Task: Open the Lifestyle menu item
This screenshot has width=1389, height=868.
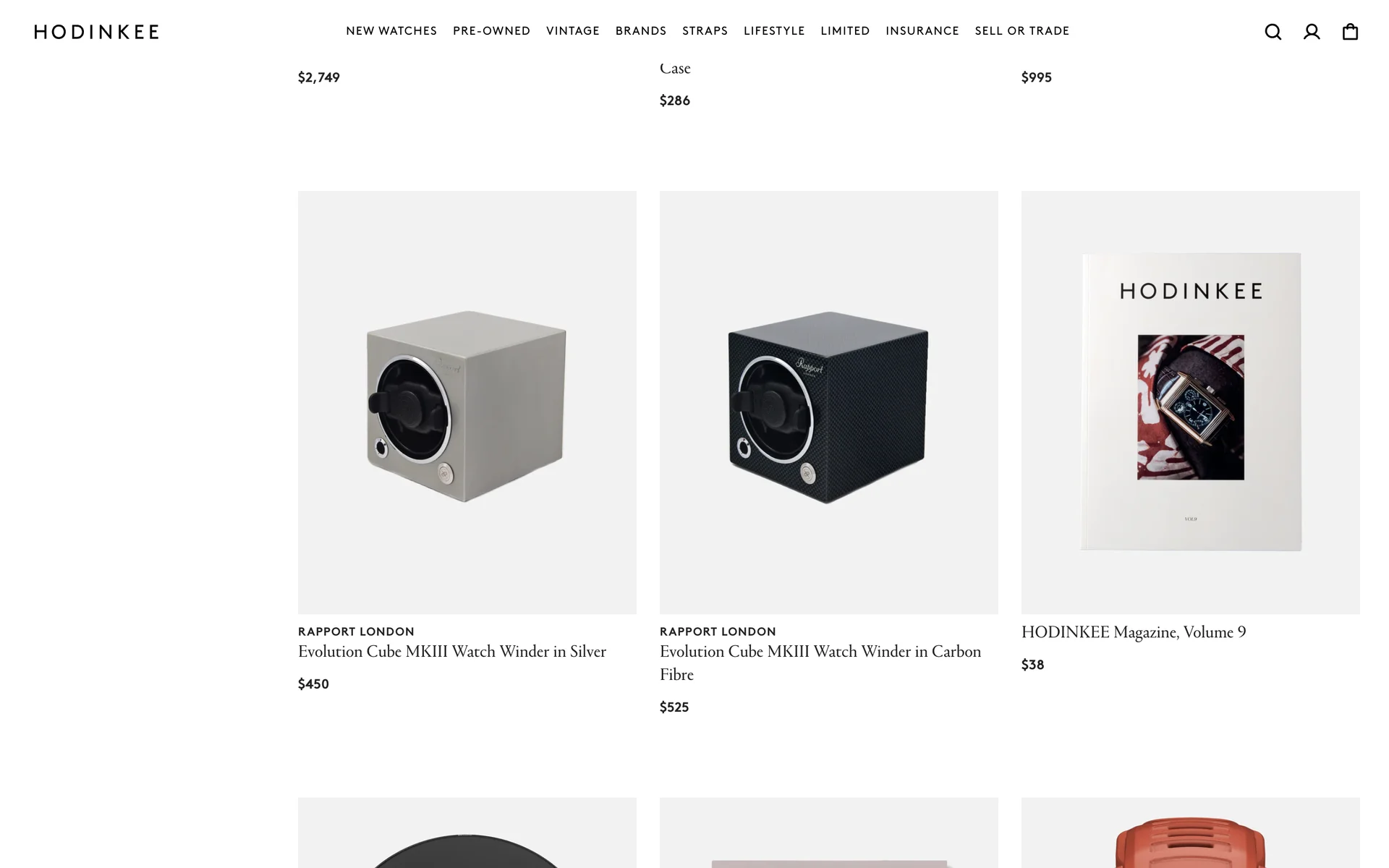Action: point(774,31)
